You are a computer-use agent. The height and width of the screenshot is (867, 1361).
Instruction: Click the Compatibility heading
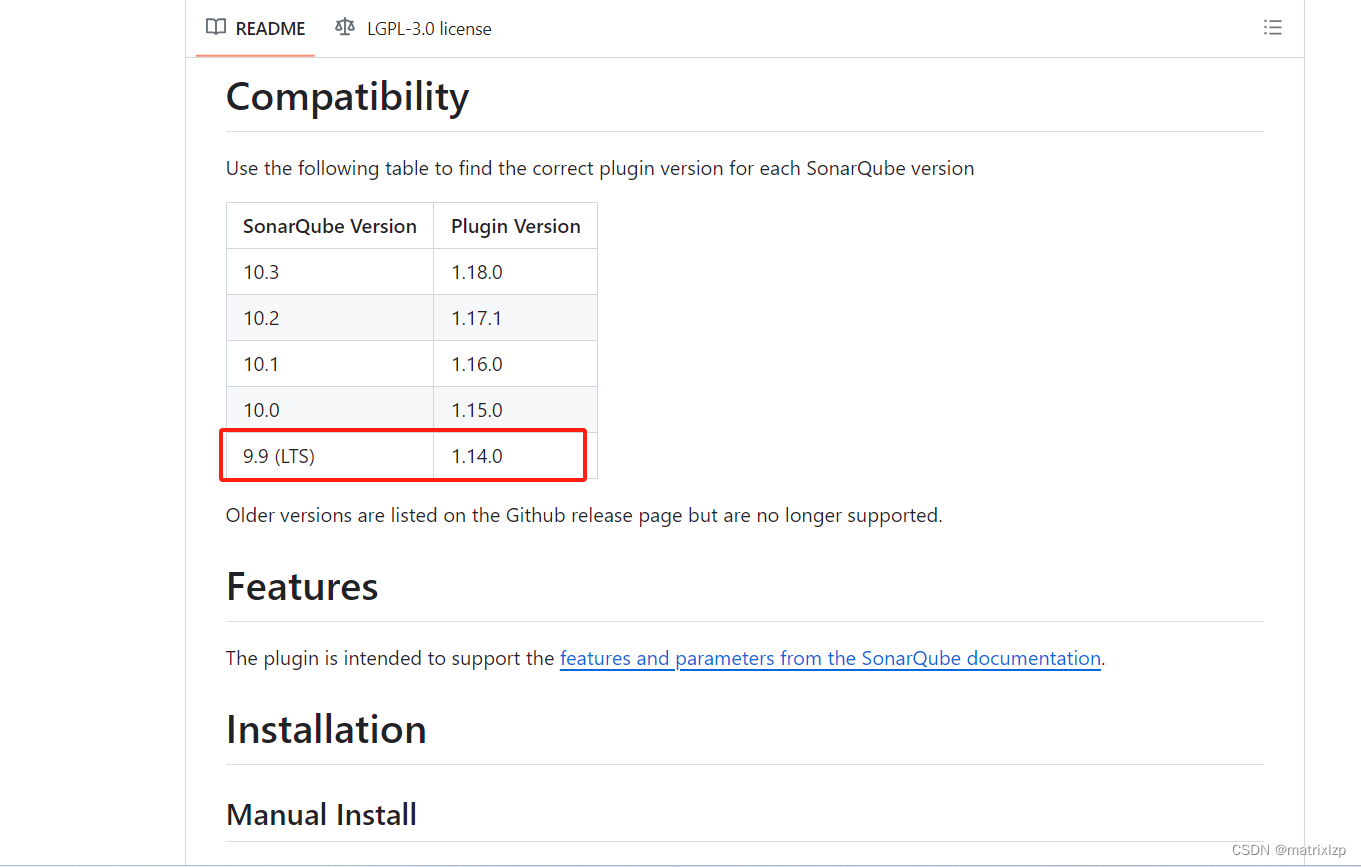pyautogui.click(x=347, y=97)
